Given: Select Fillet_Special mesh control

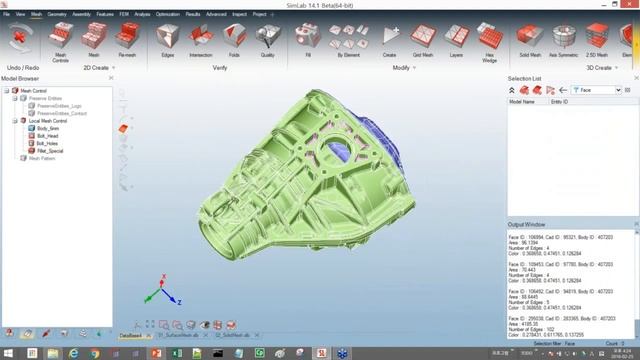Looking at the screenshot, I should (x=50, y=151).
